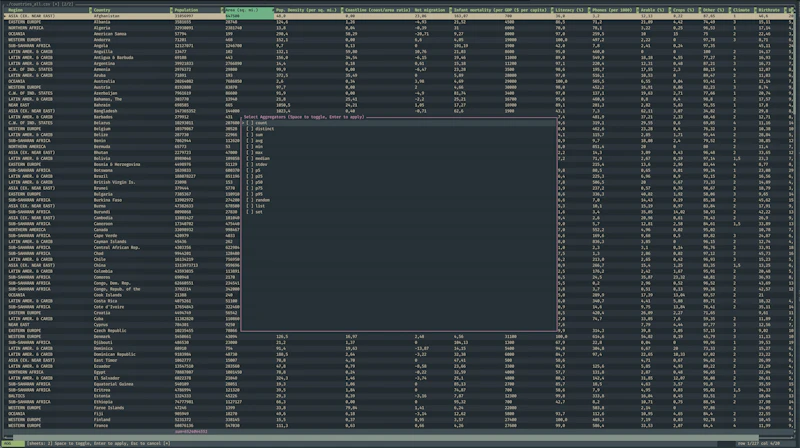Click the Other (%) column header
This screenshot has height=448, width=800.
pos(713,10)
